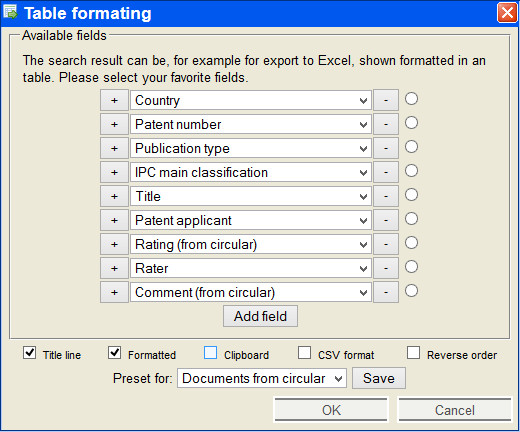The image size is (520, 432).
Task: Enable the Reverse order checkbox
Action: (413, 353)
